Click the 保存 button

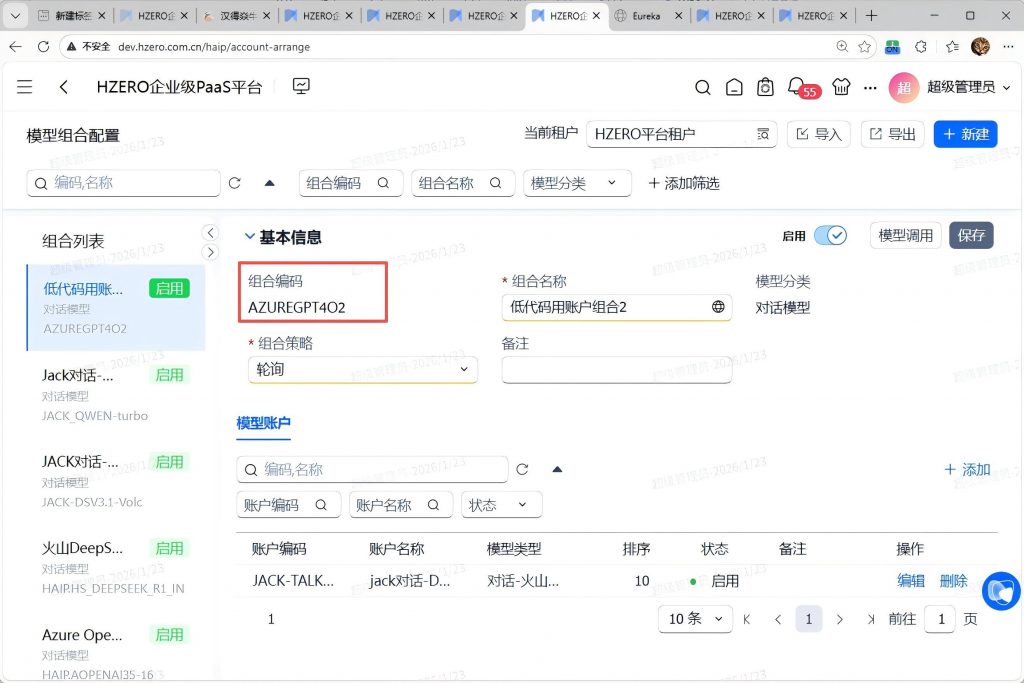tap(971, 236)
